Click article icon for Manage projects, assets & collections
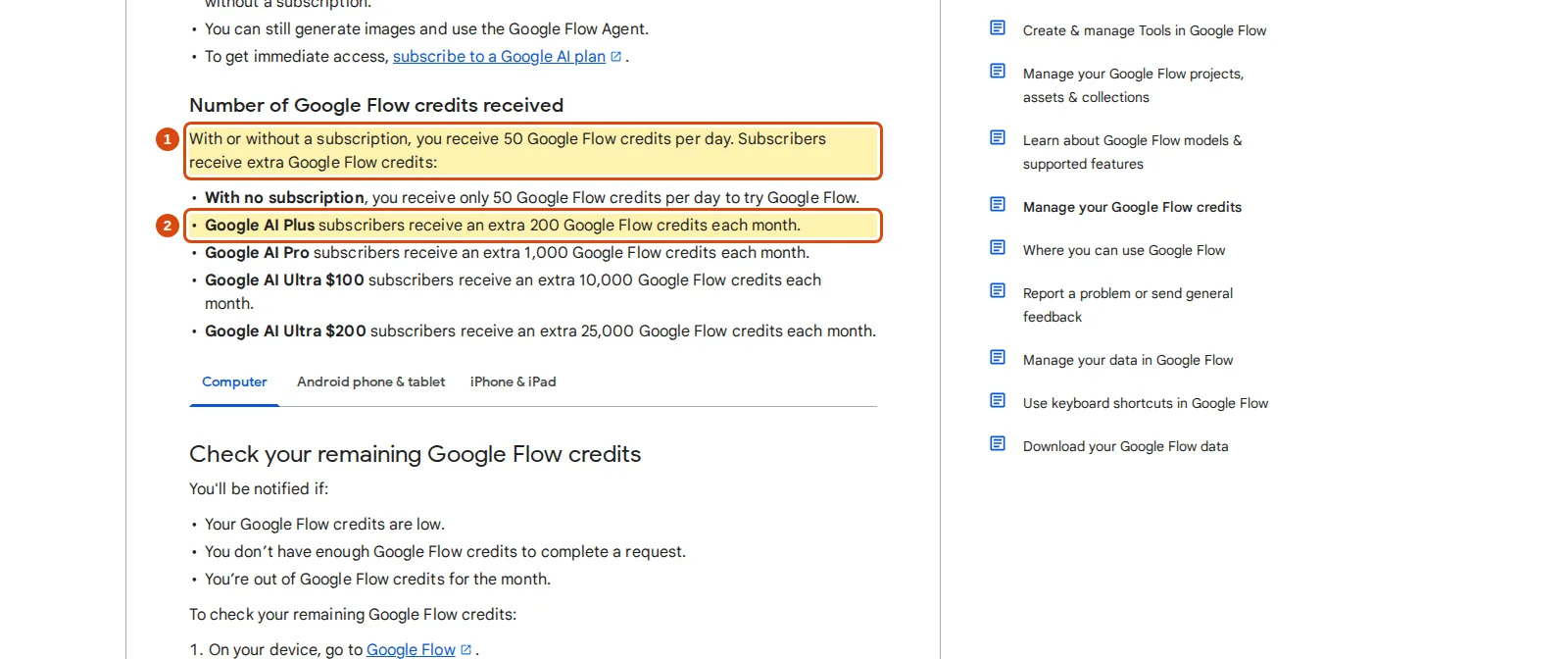1568x659 pixels. coord(998,72)
